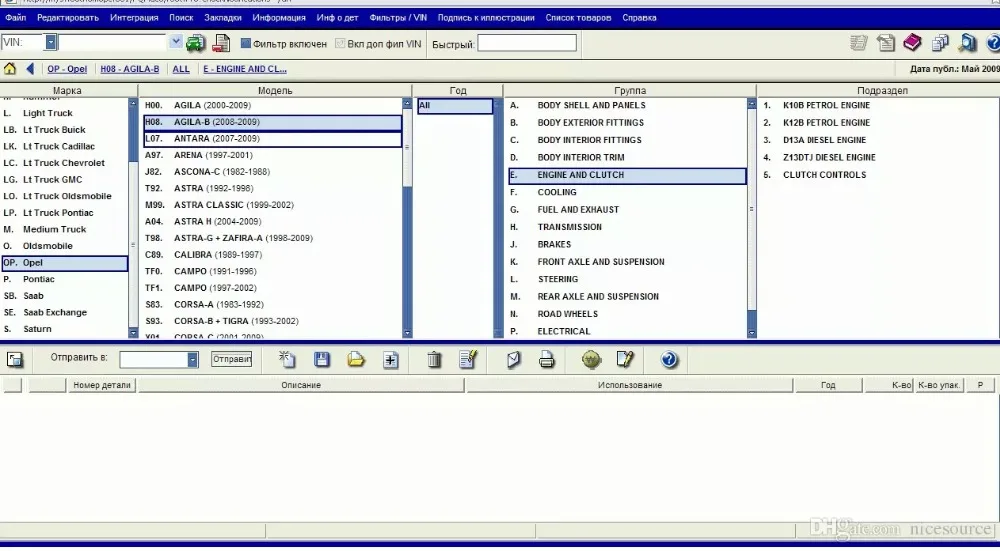Open the VIN type dropdown arrow
This screenshot has width=1000, height=551.
(x=50, y=43)
